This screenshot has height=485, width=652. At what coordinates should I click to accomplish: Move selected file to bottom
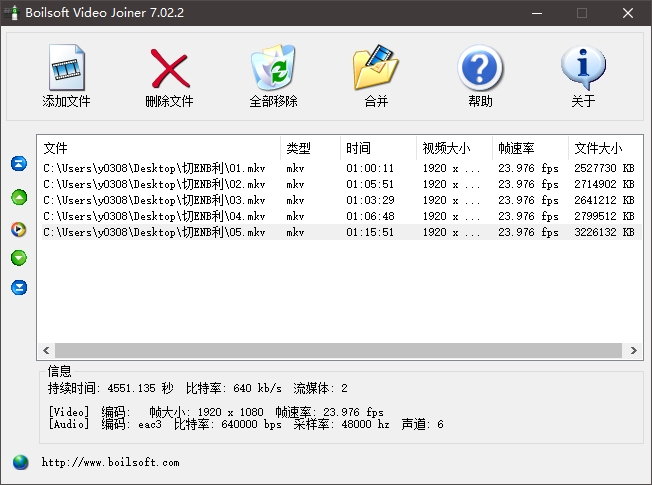(19, 287)
